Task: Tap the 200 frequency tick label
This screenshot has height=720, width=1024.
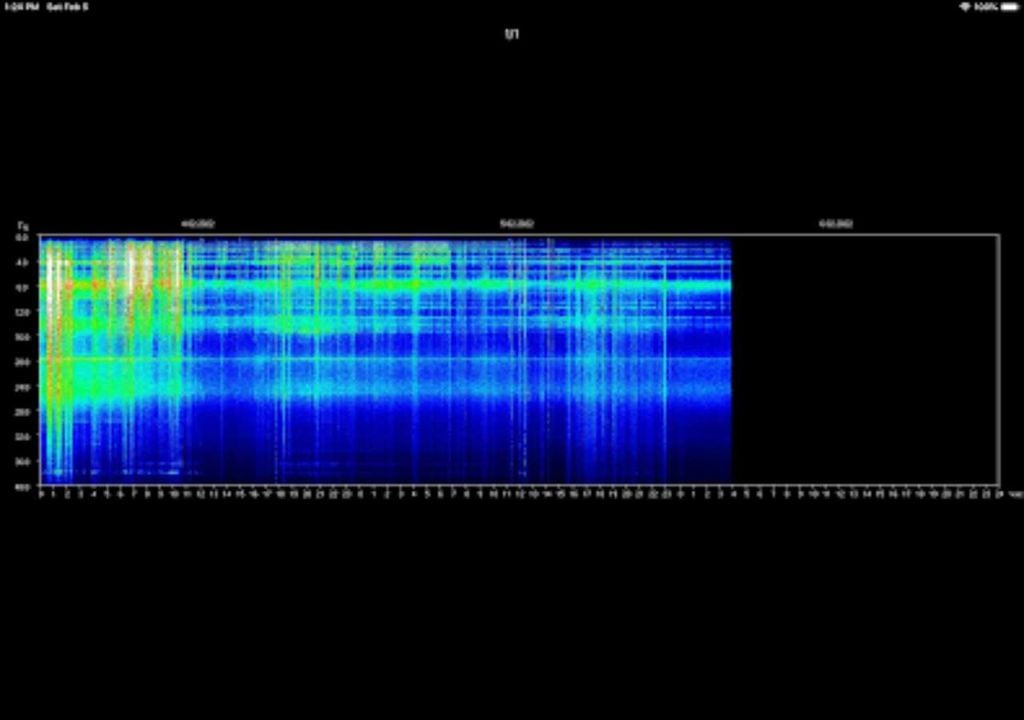Action: (x=22, y=362)
